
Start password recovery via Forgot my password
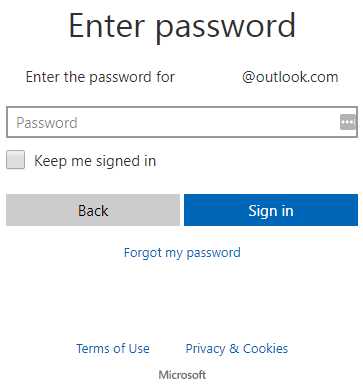[182, 253]
